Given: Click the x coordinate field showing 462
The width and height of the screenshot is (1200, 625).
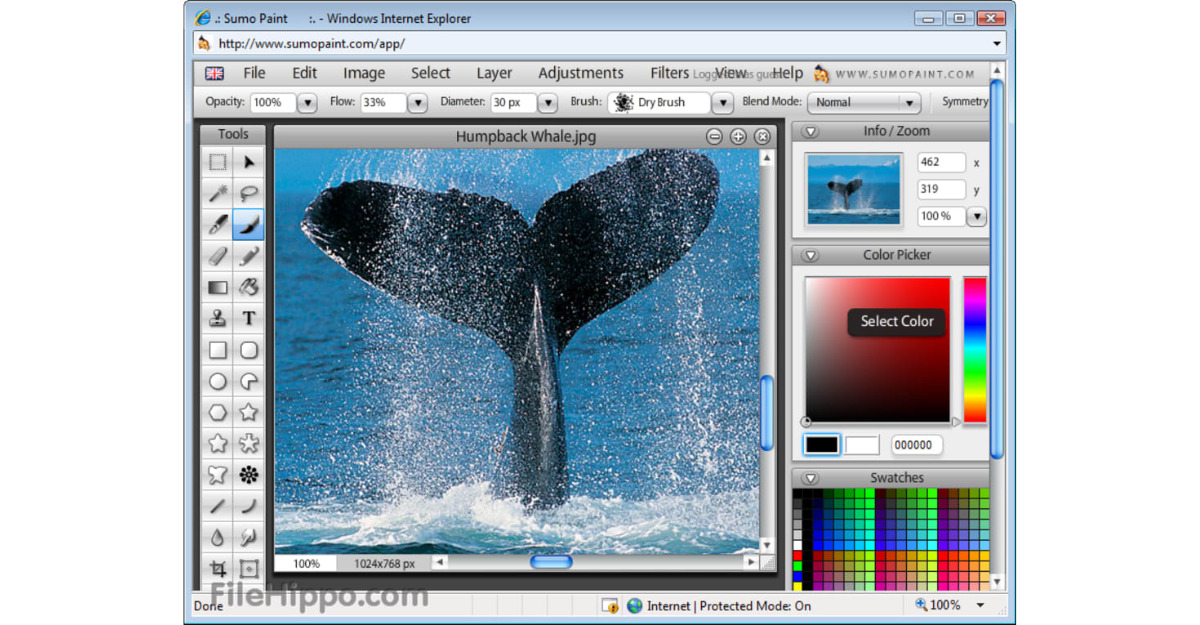Looking at the screenshot, I should coord(941,162).
